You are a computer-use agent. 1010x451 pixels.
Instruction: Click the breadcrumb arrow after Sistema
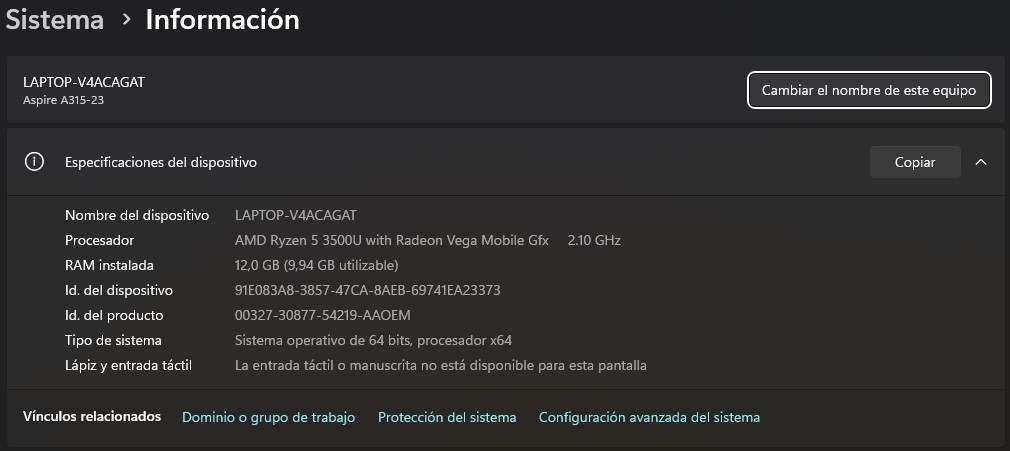coord(126,20)
